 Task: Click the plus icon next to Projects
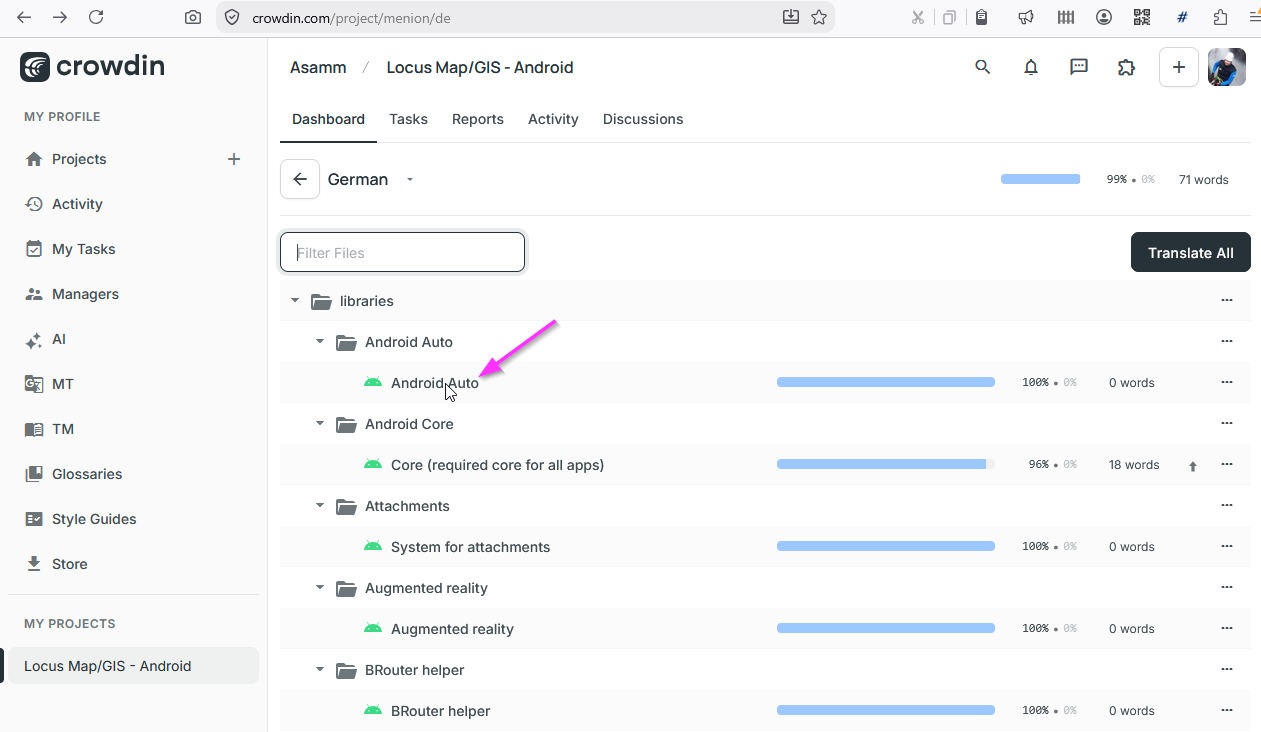234,159
